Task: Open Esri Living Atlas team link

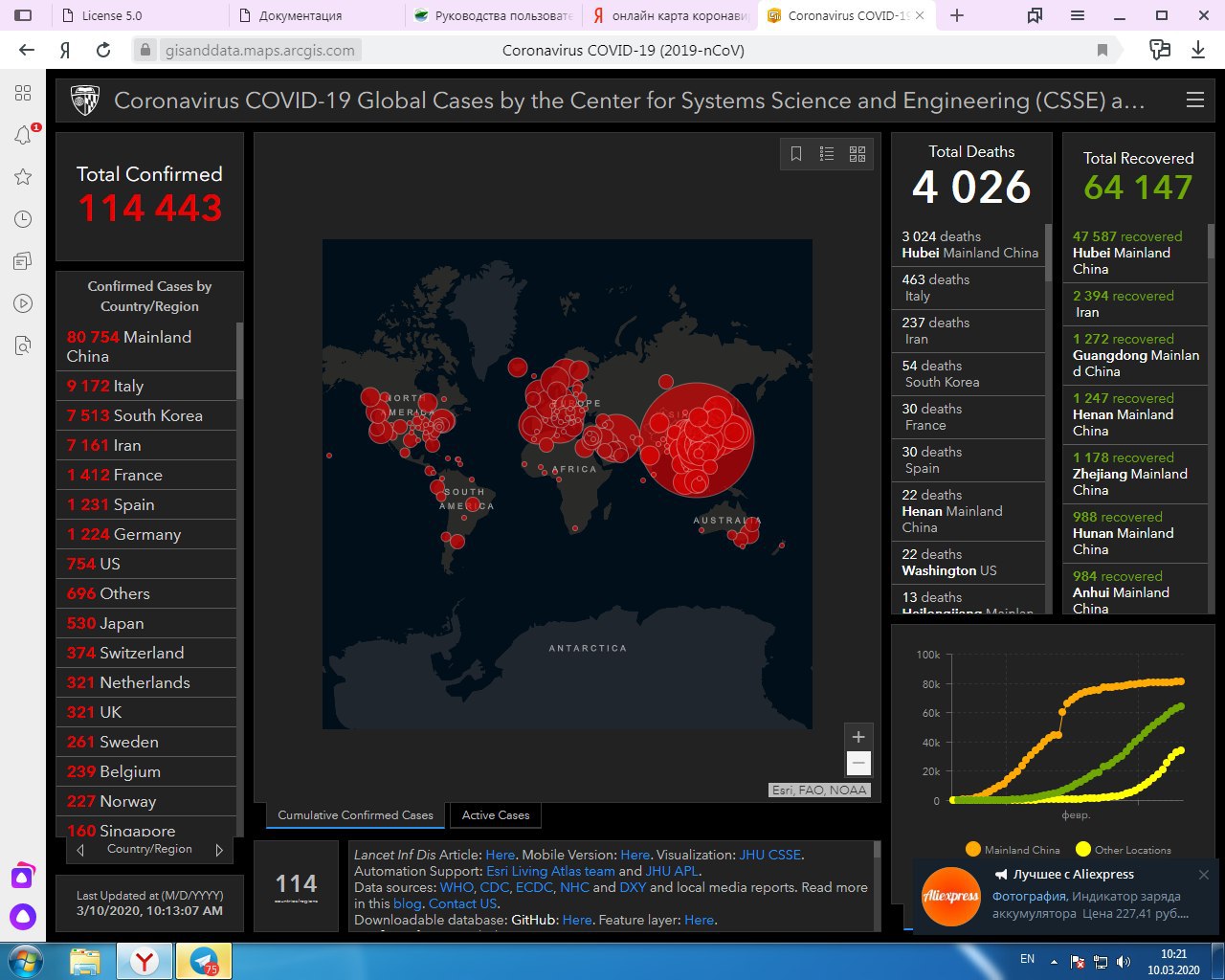Action: pyautogui.click(x=550, y=871)
